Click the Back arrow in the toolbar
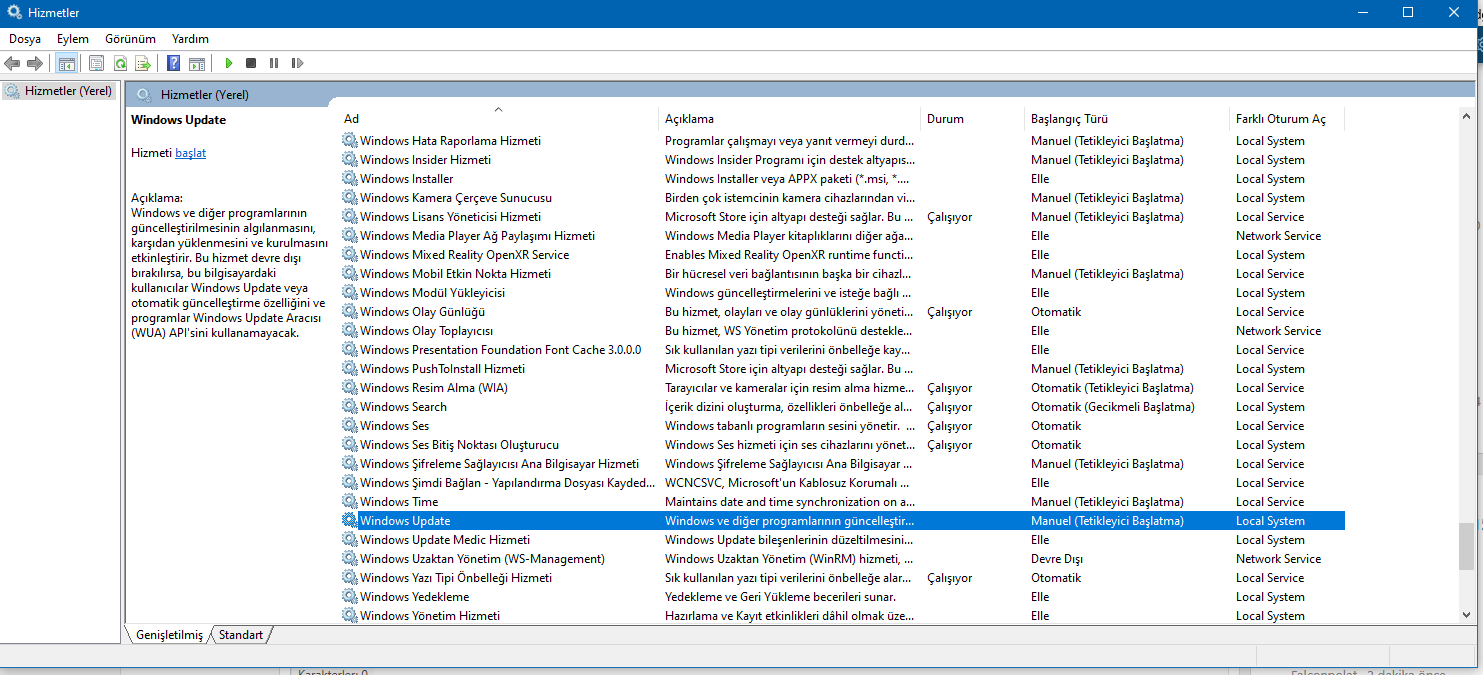1483x675 pixels. (x=12, y=63)
